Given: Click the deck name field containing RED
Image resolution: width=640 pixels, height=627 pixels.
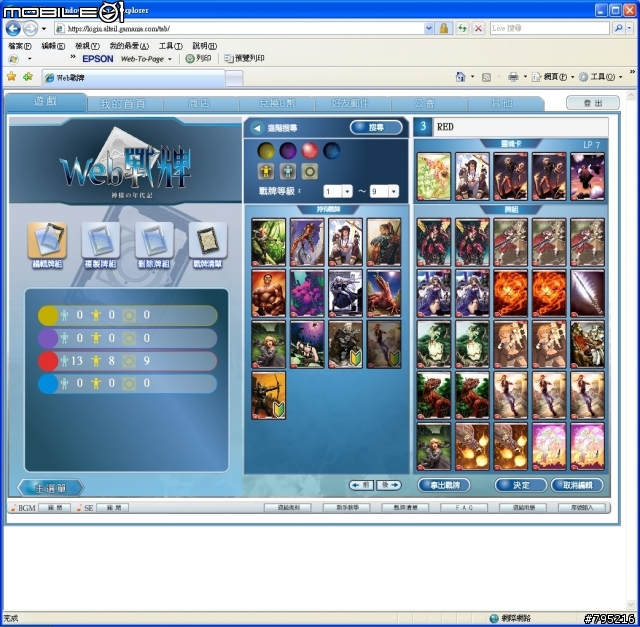Looking at the screenshot, I should point(521,127).
